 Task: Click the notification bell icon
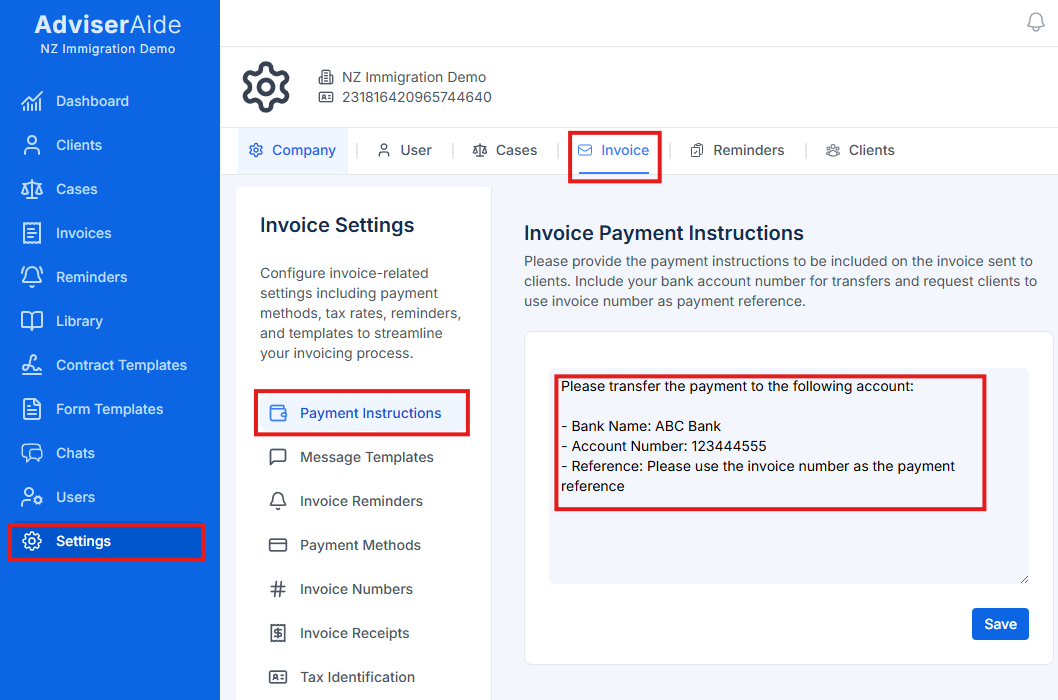pyautogui.click(x=1036, y=21)
